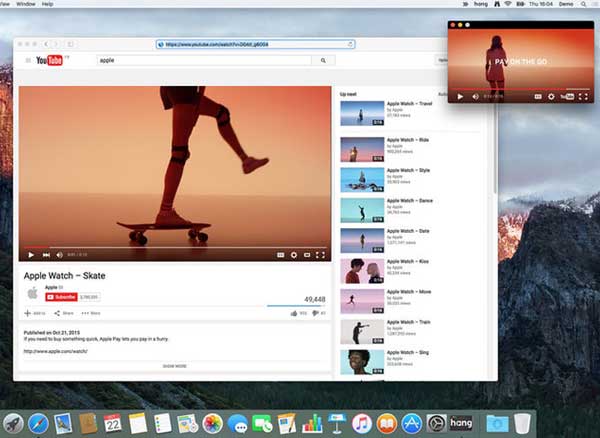Click YouTube logo in floating mini player
The width and height of the screenshot is (600, 438).
pyautogui.click(x=567, y=97)
